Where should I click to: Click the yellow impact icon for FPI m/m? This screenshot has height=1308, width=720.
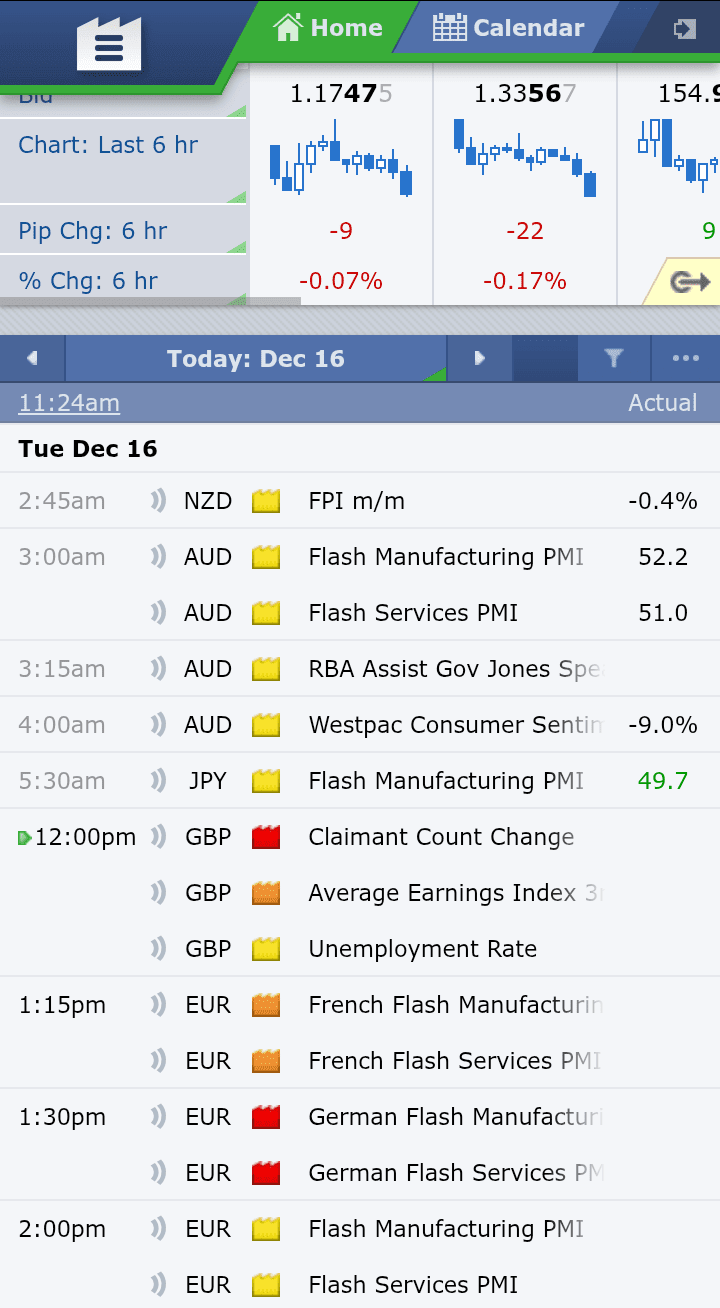(266, 501)
